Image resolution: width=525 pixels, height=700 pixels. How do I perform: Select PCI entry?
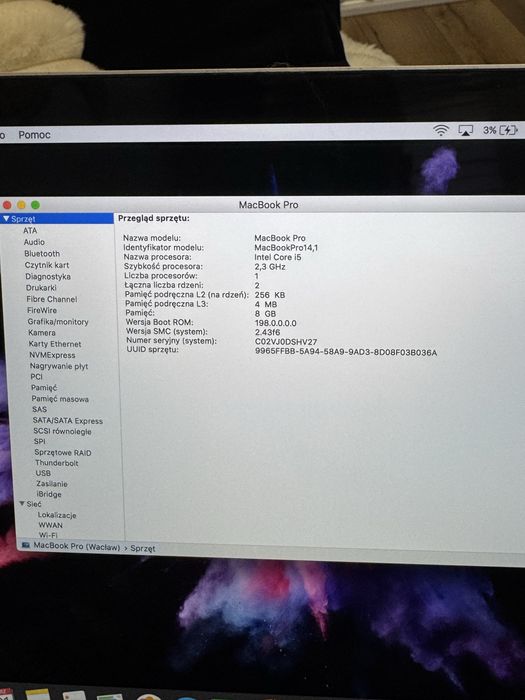click(x=36, y=377)
